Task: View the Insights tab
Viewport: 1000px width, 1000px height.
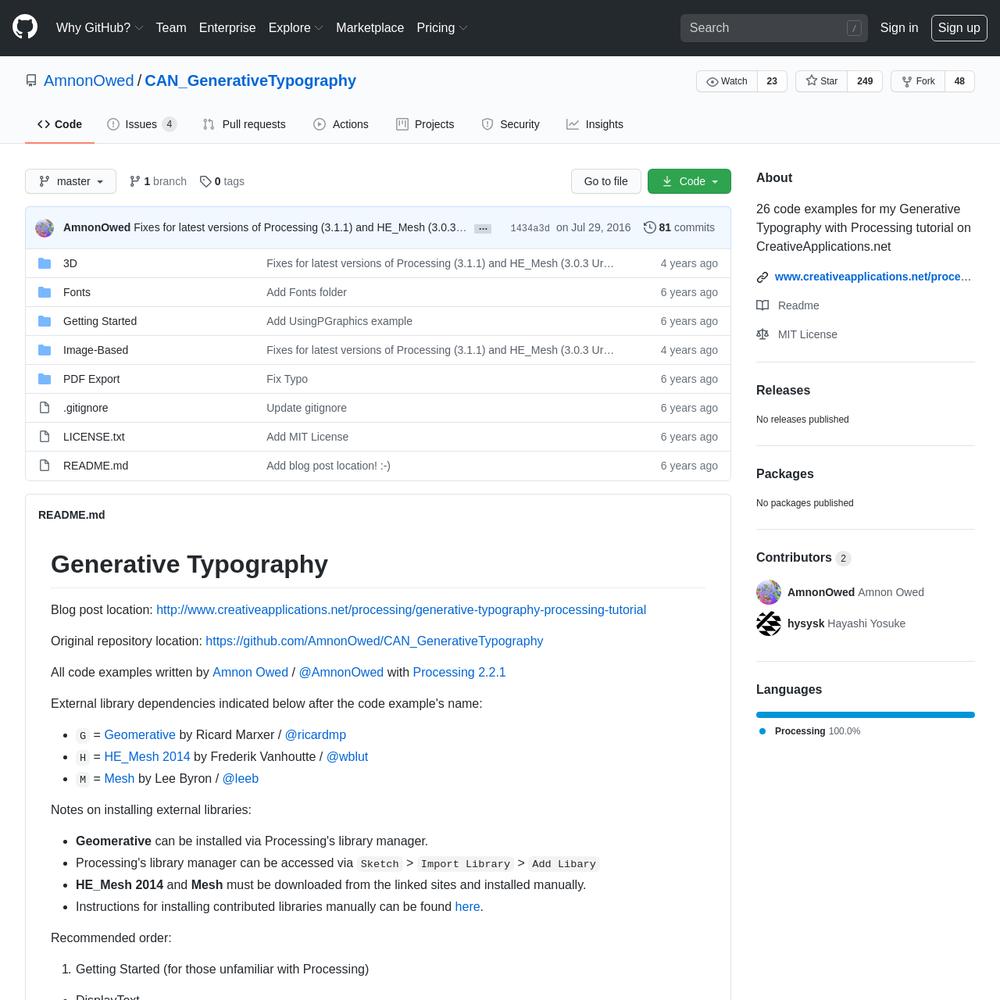Action: [x=595, y=124]
